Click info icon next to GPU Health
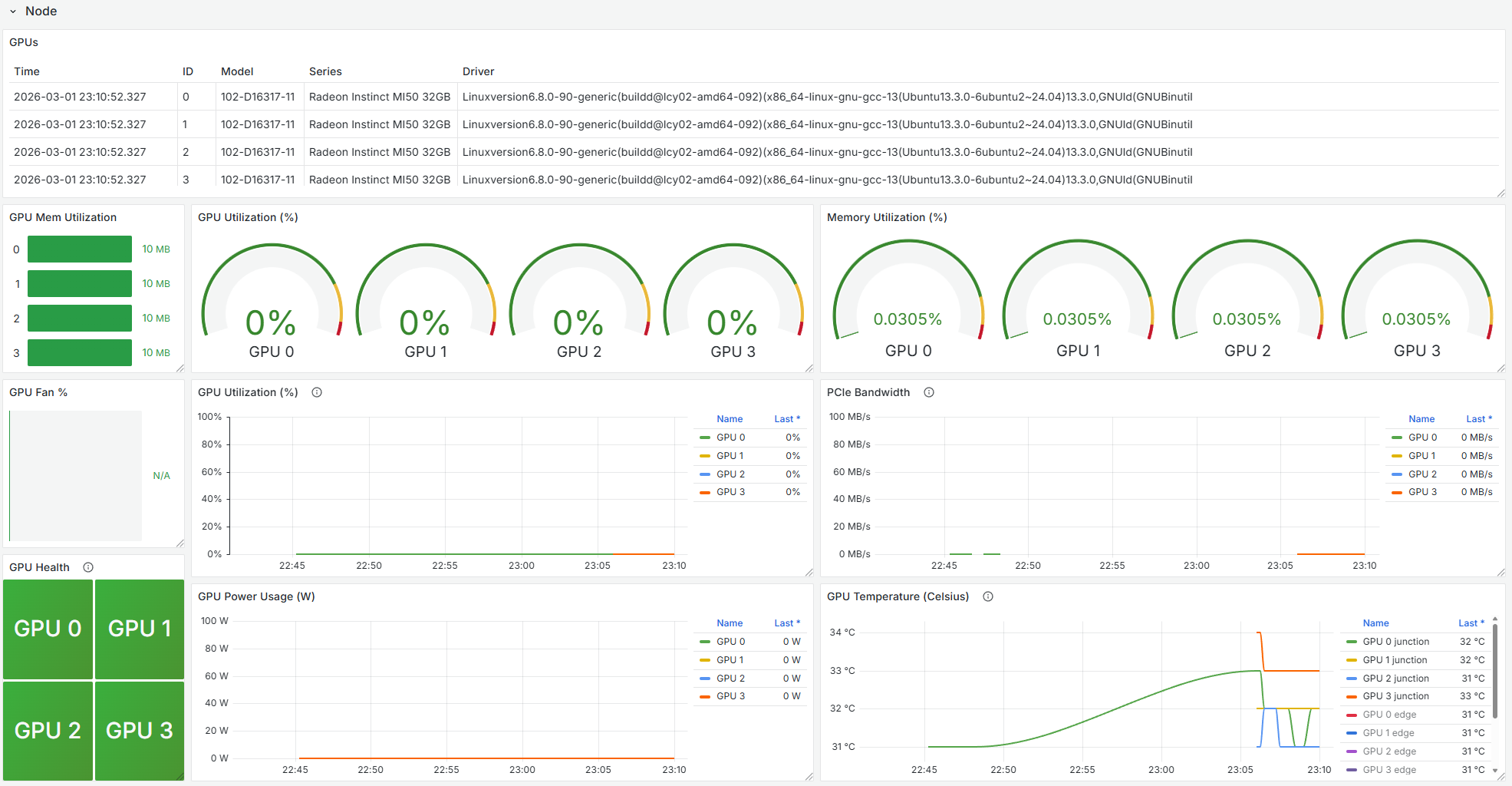The image size is (1512, 786). [88, 567]
